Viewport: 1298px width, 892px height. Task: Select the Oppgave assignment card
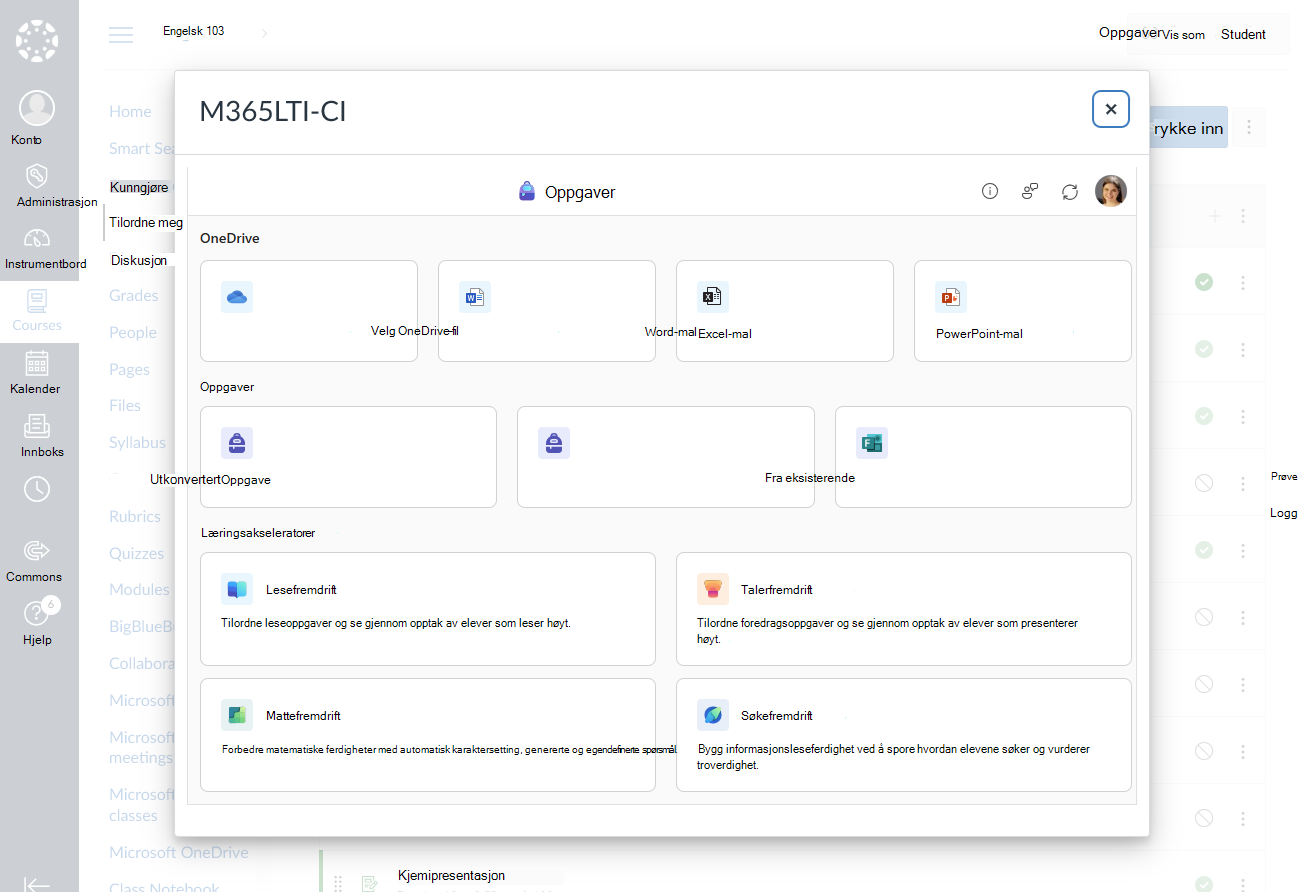(x=348, y=457)
